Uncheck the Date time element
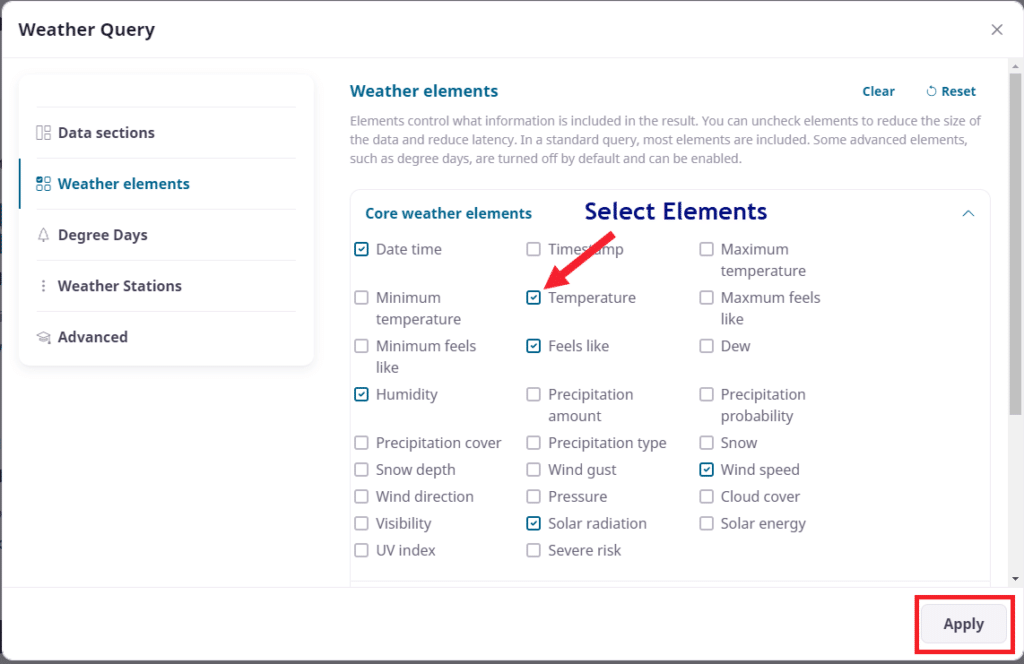This screenshot has width=1024, height=664. (361, 248)
